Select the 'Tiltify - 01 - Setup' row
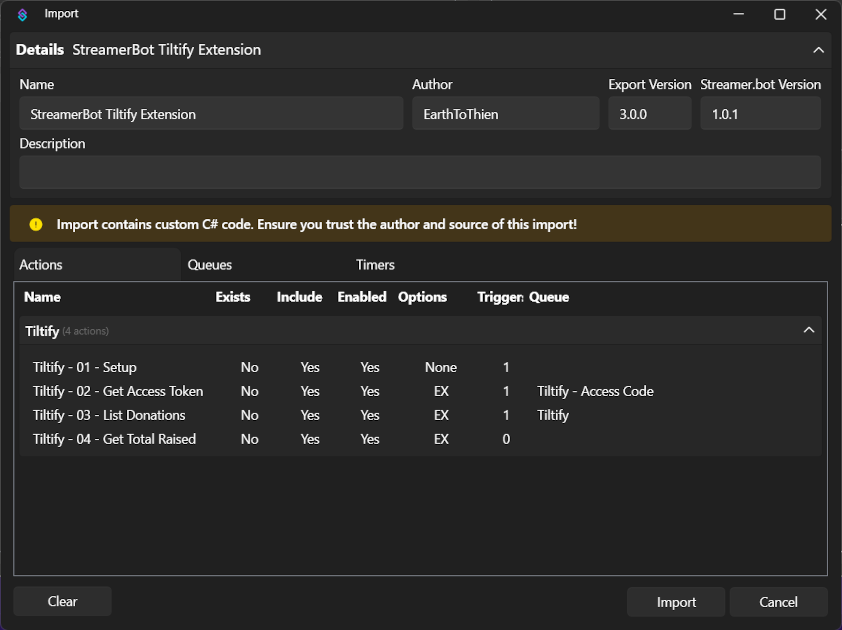The image size is (842, 630). (420, 367)
